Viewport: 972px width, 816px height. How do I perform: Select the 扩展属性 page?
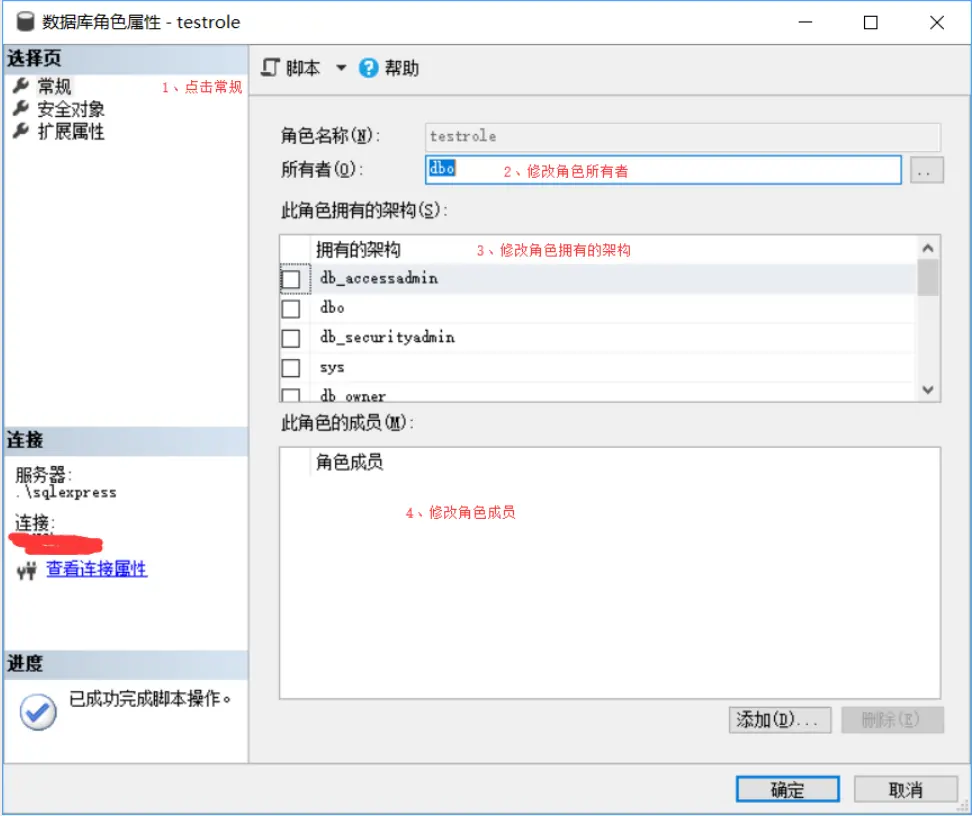[x=71, y=131]
